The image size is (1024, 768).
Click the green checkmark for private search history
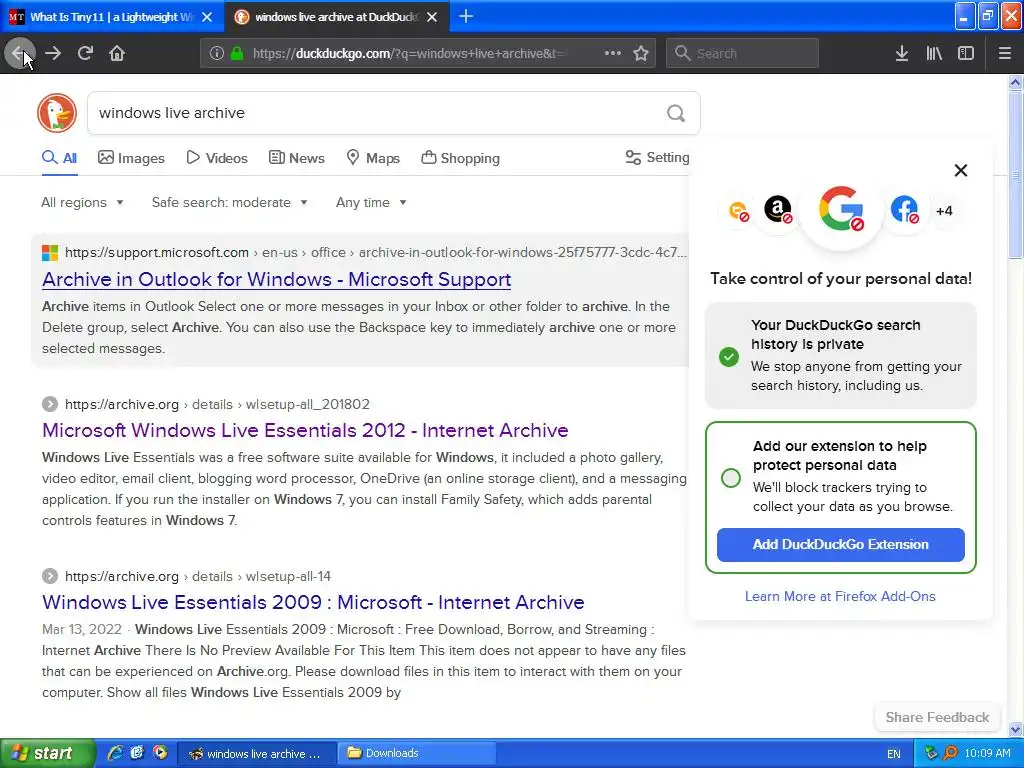click(729, 357)
